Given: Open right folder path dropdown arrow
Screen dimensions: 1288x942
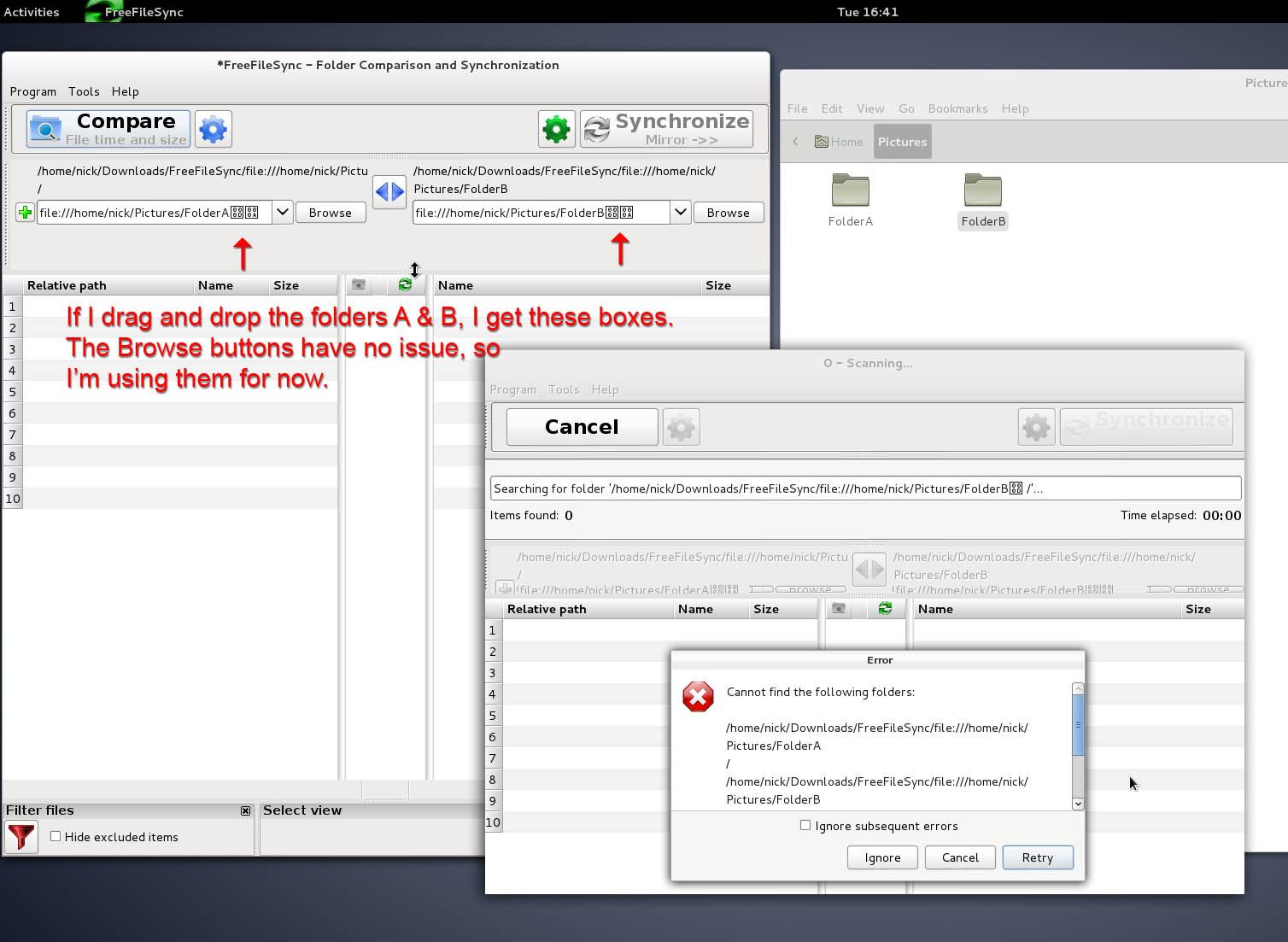Looking at the screenshot, I should 681,212.
